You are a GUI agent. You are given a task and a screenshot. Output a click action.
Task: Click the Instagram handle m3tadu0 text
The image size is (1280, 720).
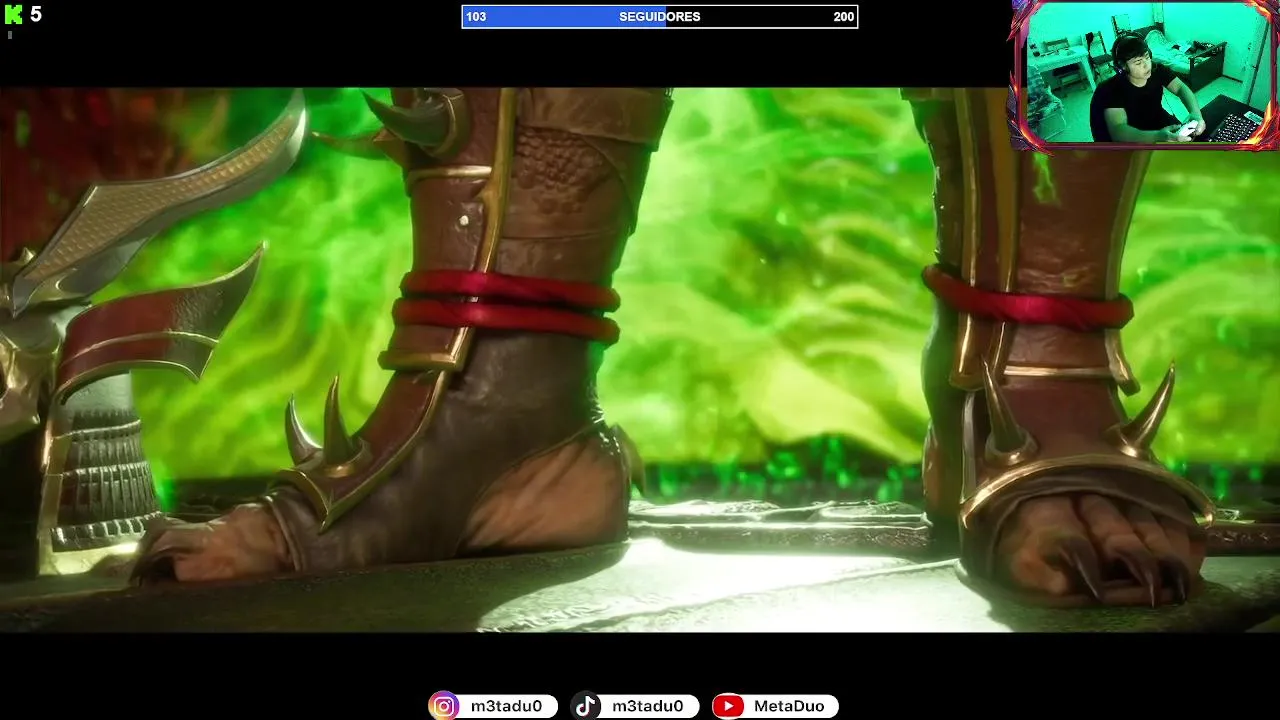[x=506, y=706]
